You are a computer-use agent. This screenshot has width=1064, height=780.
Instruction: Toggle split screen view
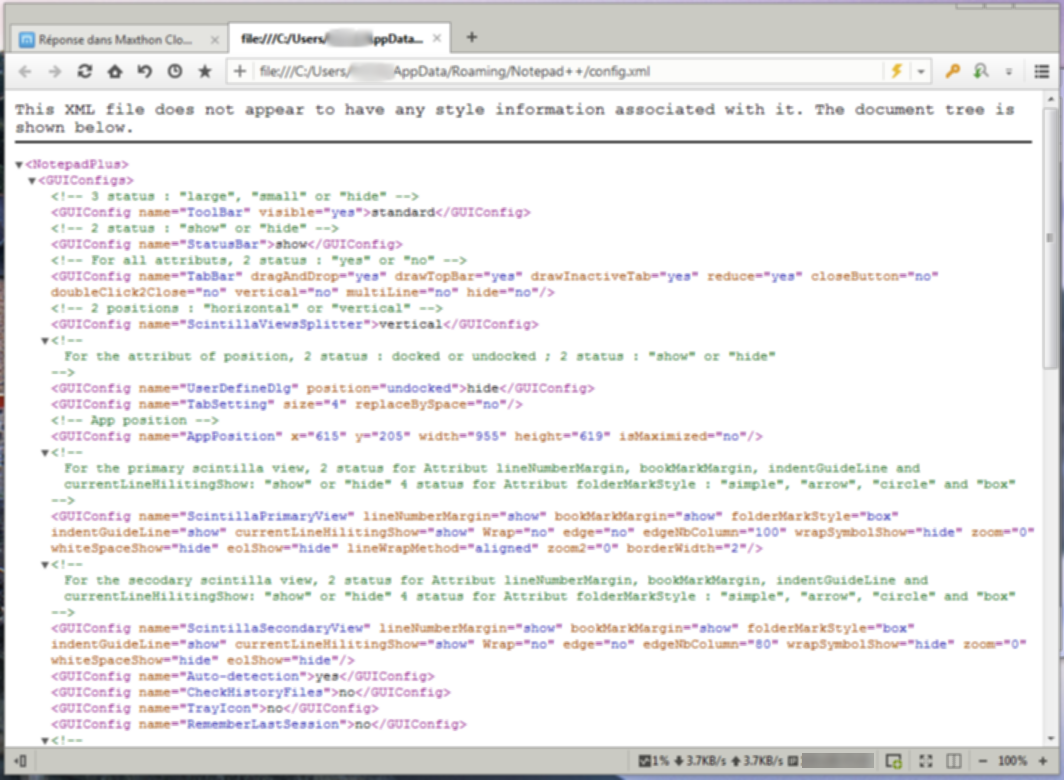coord(953,761)
